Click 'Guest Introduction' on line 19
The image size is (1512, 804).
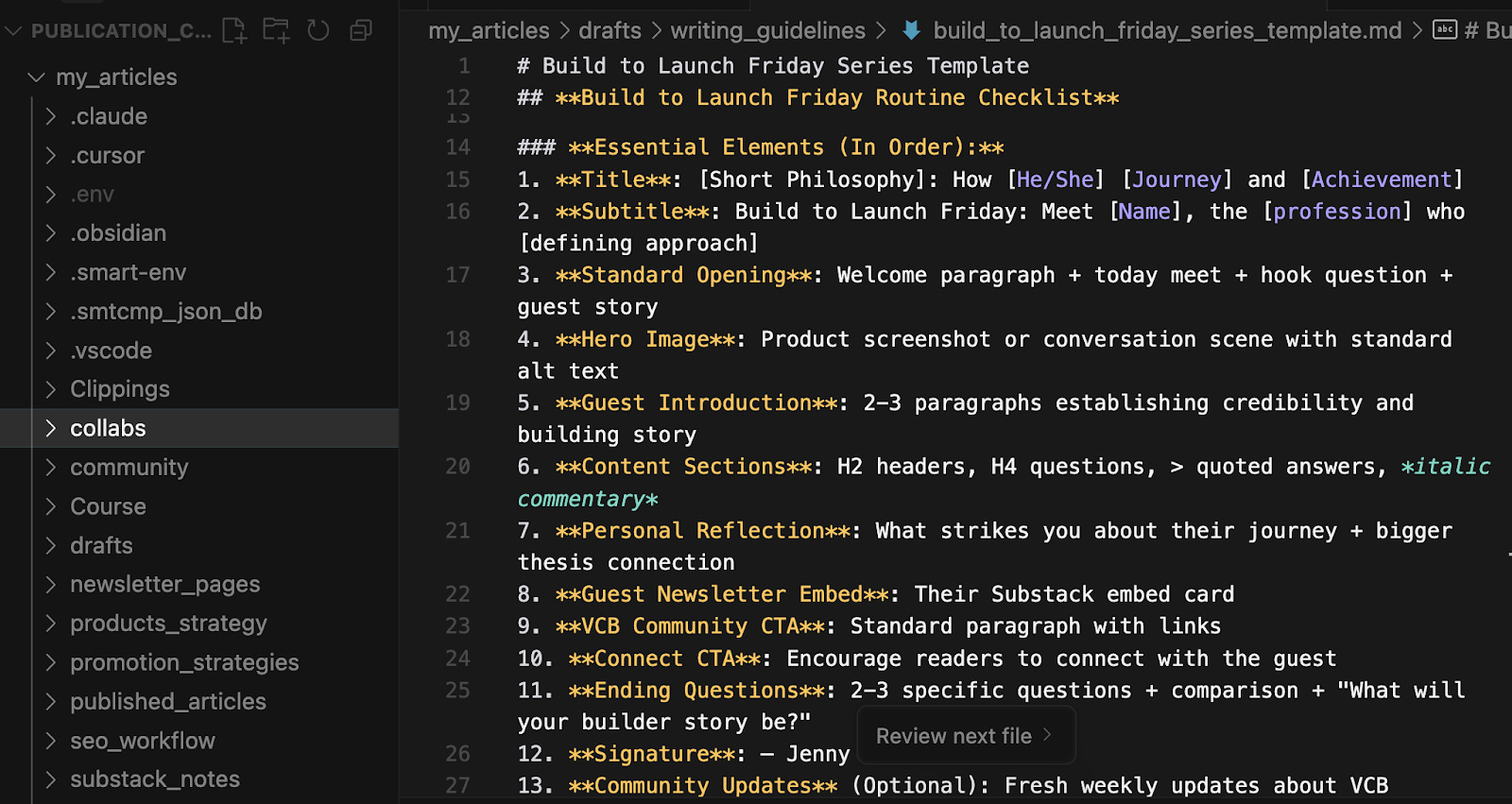point(696,402)
